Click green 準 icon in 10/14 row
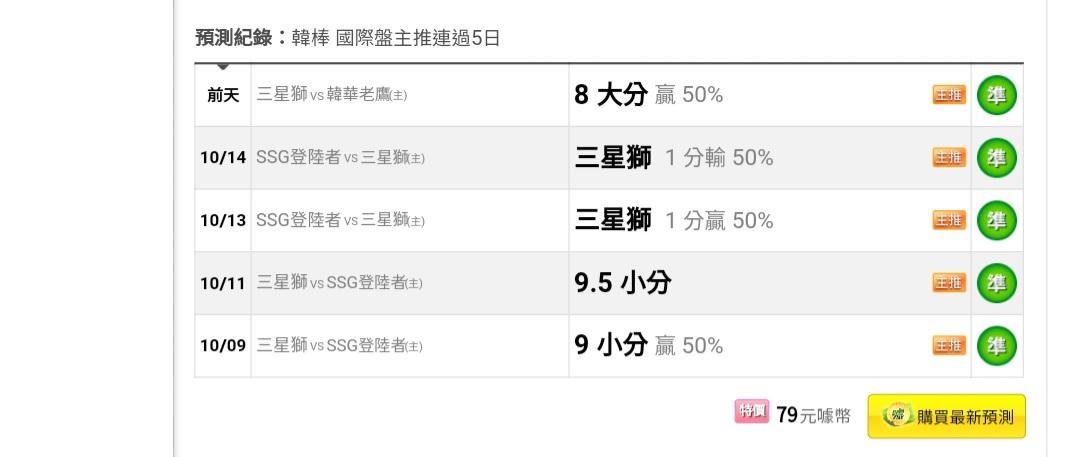This screenshot has width=1080, height=457. [996, 158]
